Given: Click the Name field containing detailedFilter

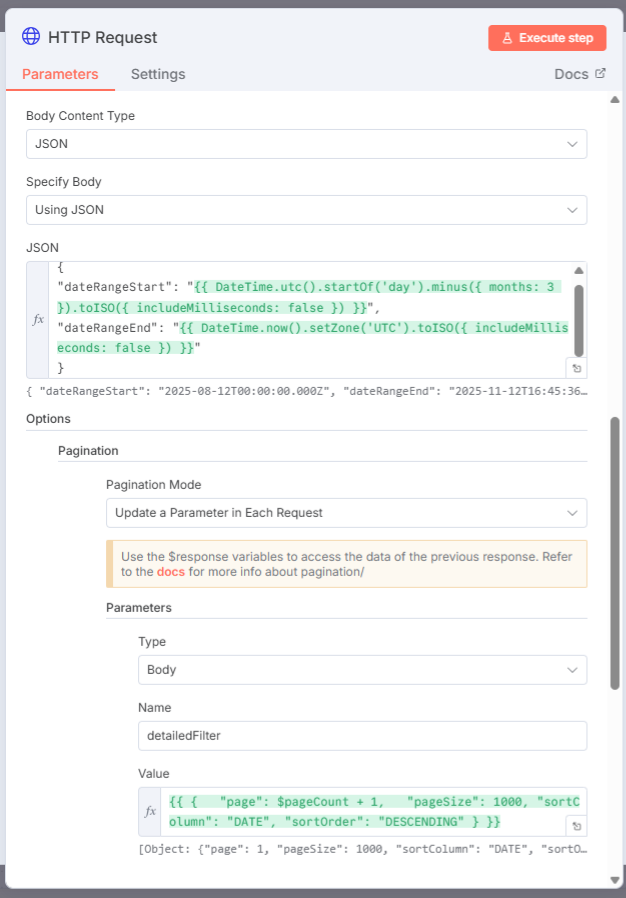Looking at the screenshot, I should click(x=362, y=736).
